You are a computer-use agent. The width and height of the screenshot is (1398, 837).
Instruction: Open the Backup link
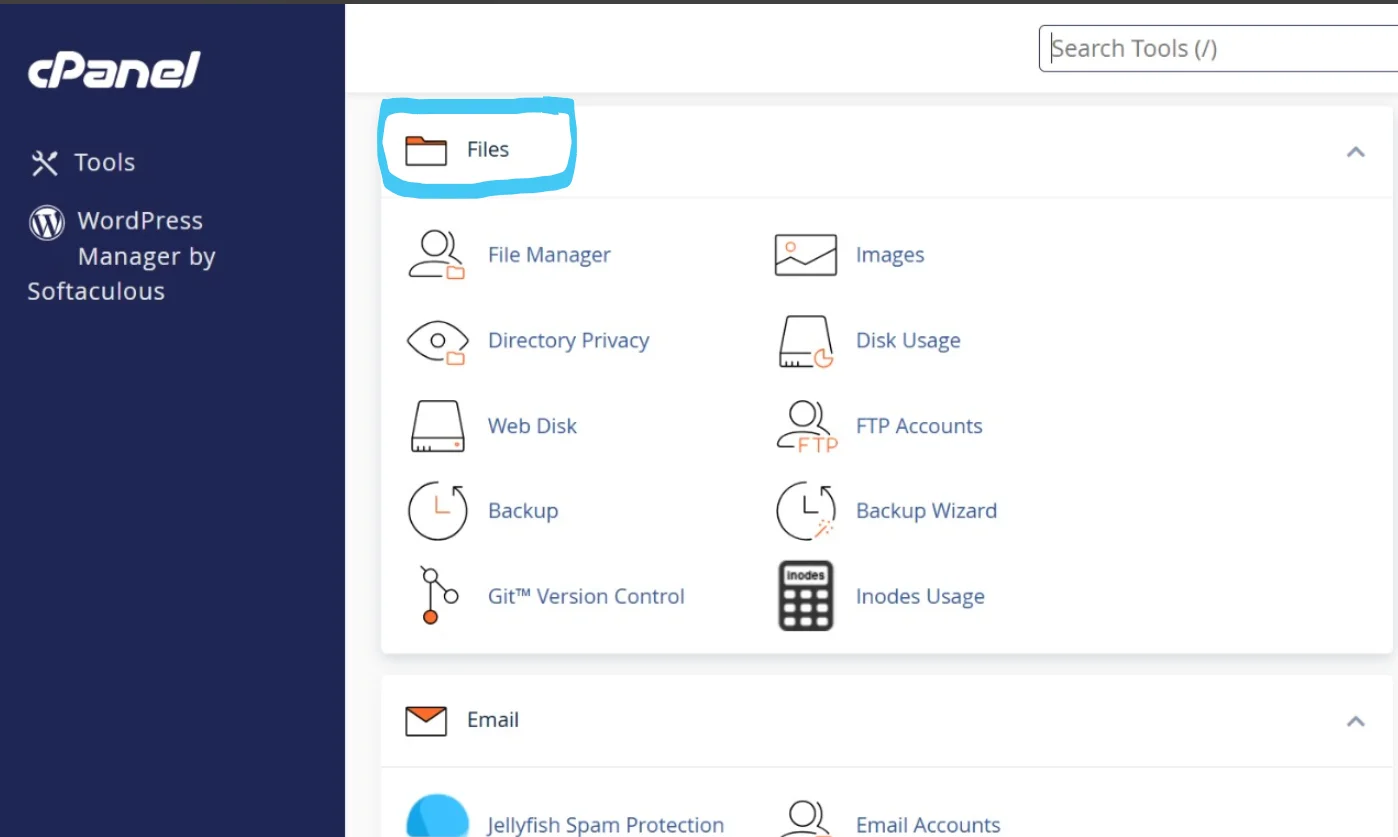coord(523,511)
